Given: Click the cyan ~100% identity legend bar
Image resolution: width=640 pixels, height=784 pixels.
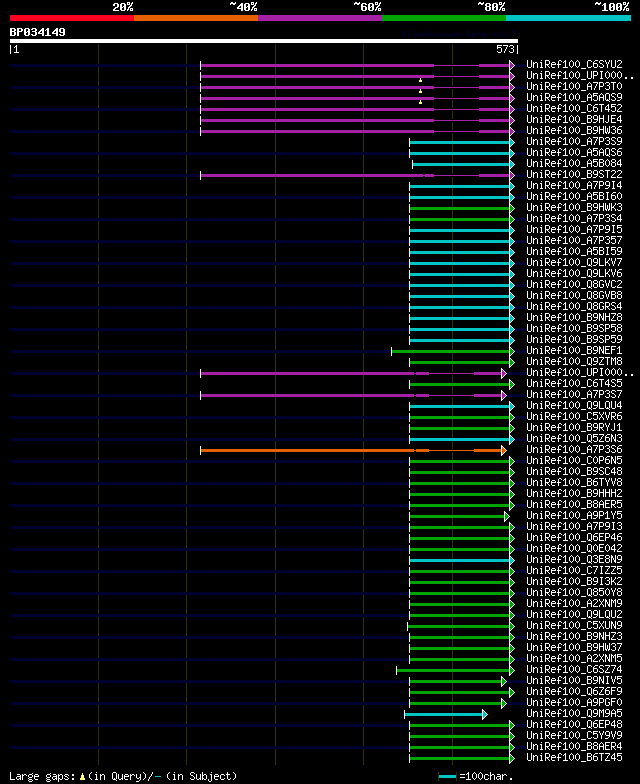Looking at the screenshot, I should click(568, 18).
